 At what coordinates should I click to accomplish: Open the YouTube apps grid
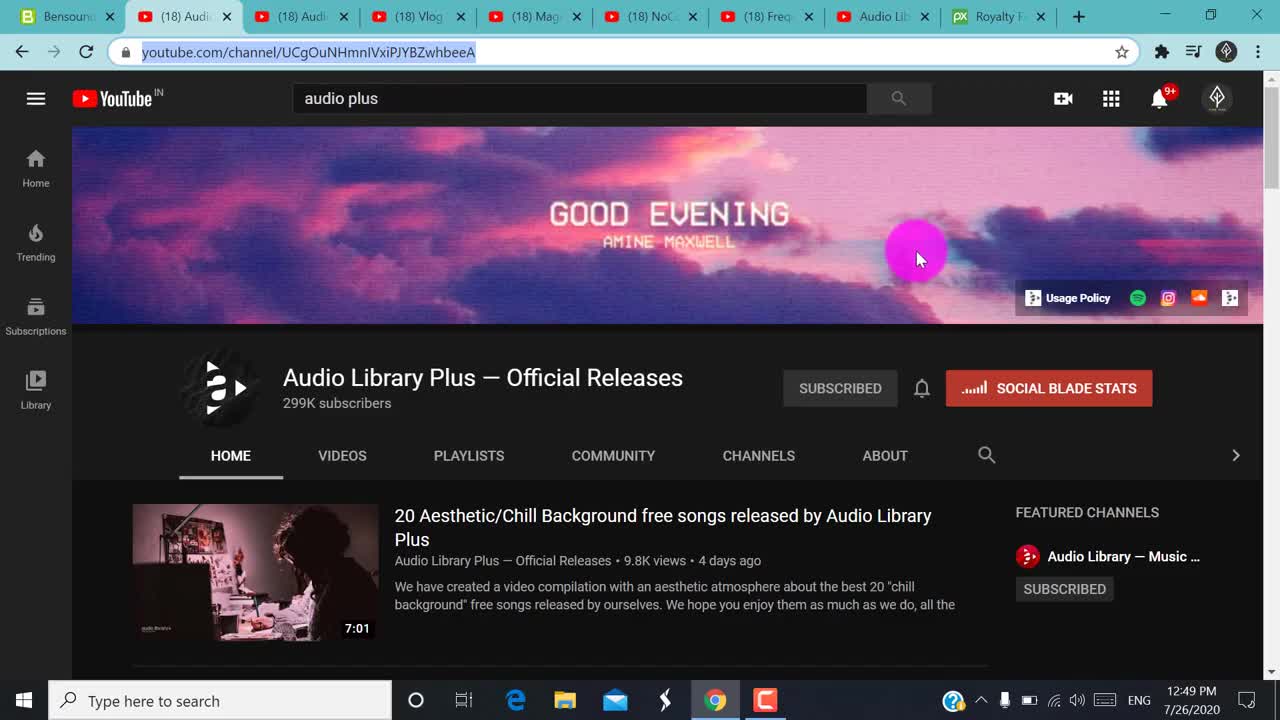pyautogui.click(x=1111, y=98)
